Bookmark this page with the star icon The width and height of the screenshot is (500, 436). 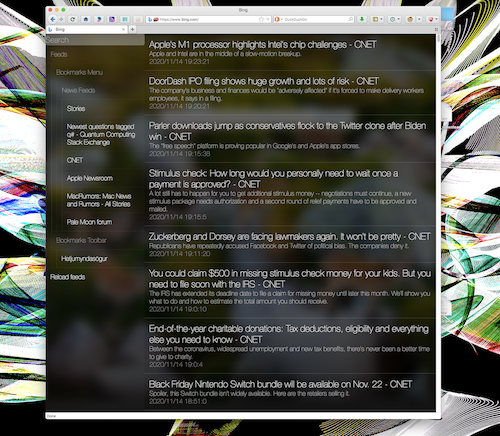click(261, 19)
